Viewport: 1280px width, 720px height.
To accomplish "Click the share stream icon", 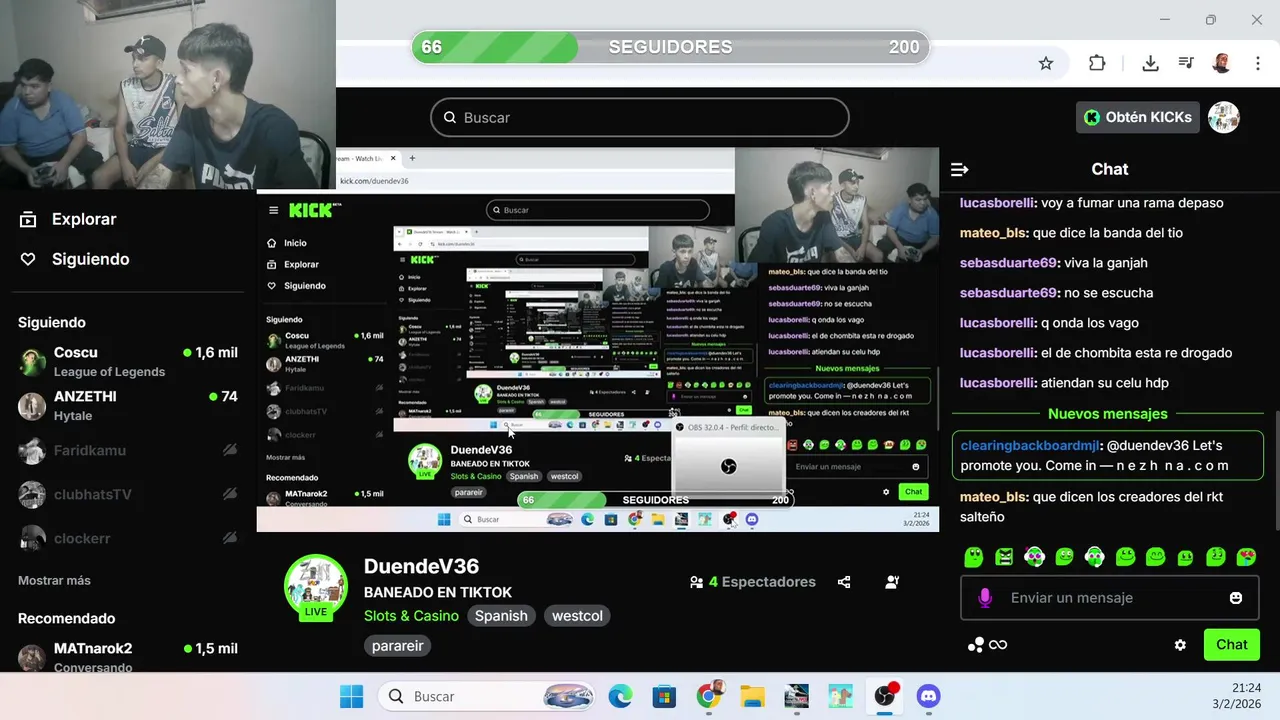I will pos(844,582).
